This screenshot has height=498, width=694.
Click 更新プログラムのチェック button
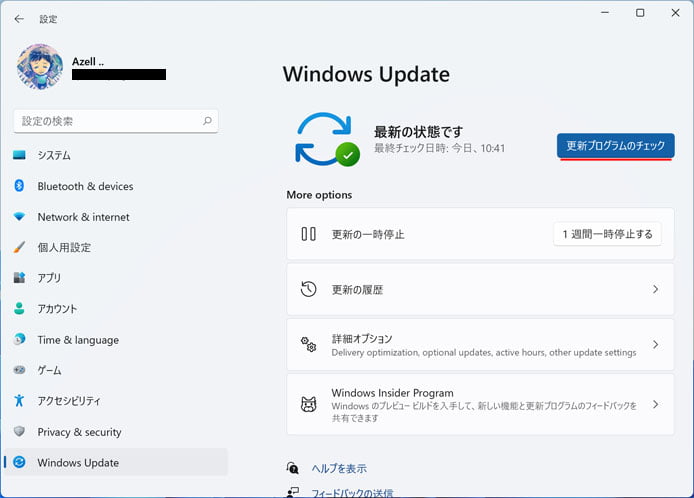(616, 145)
